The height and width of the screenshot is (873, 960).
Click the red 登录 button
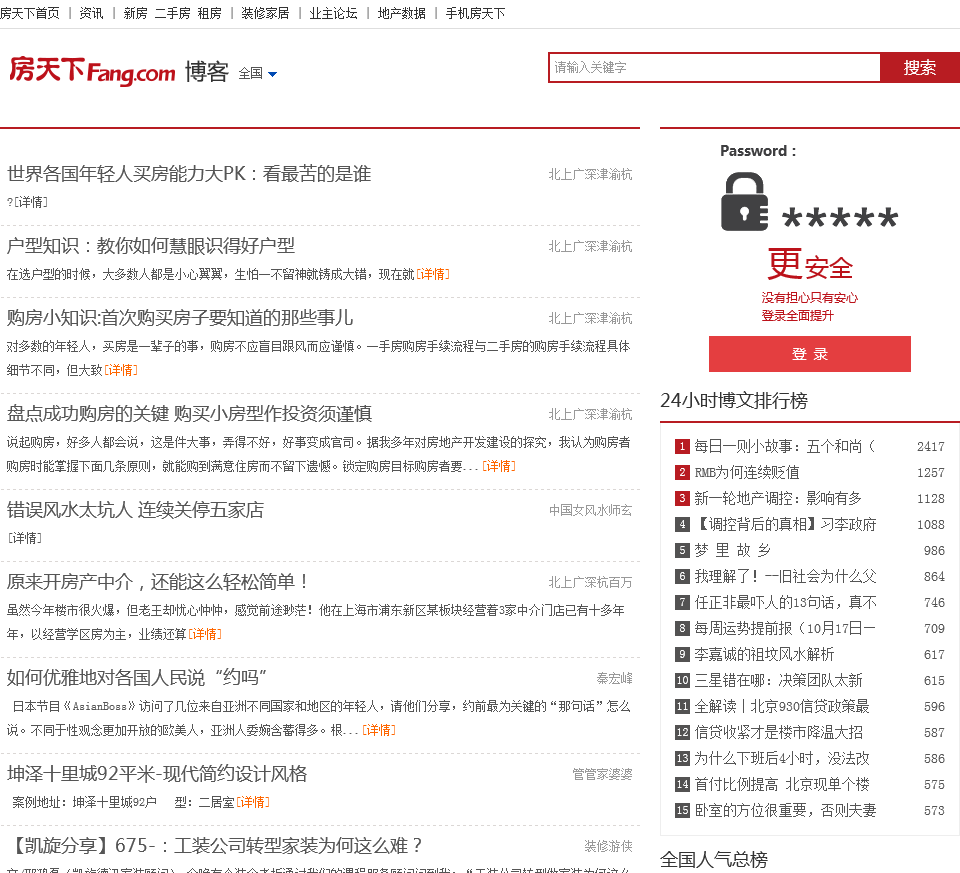coord(809,354)
